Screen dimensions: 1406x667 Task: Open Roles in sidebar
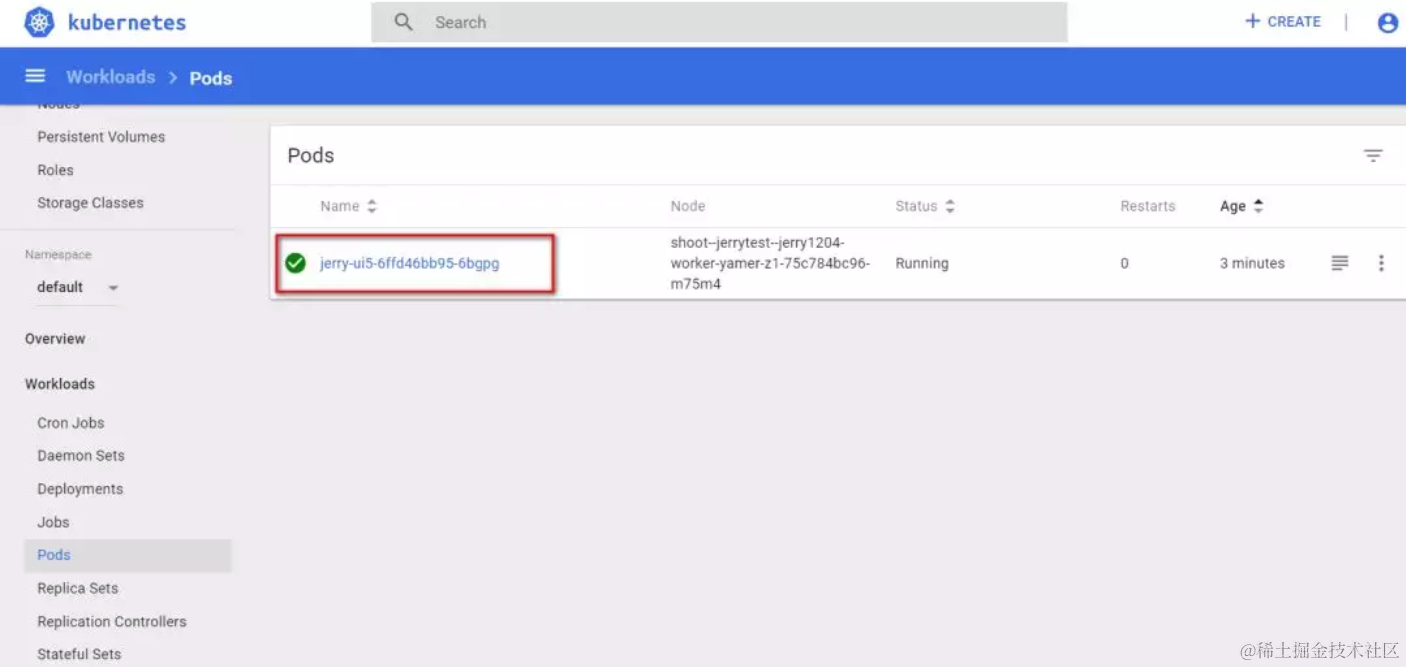(x=55, y=170)
